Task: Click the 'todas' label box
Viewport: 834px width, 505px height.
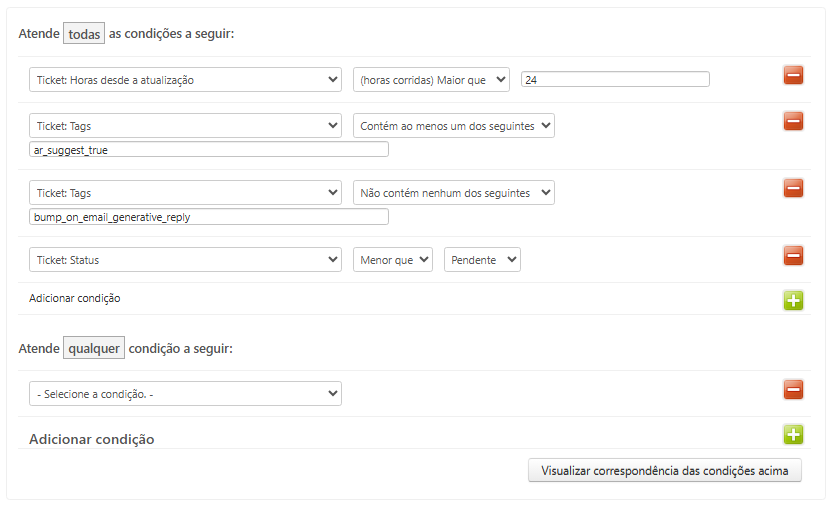Action: pos(84,33)
